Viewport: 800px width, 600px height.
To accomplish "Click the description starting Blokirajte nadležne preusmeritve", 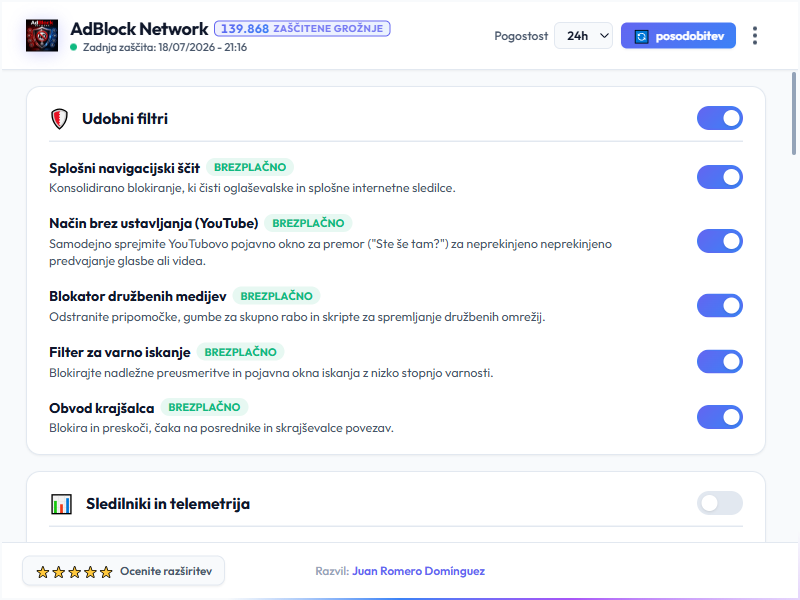I will [x=271, y=373].
